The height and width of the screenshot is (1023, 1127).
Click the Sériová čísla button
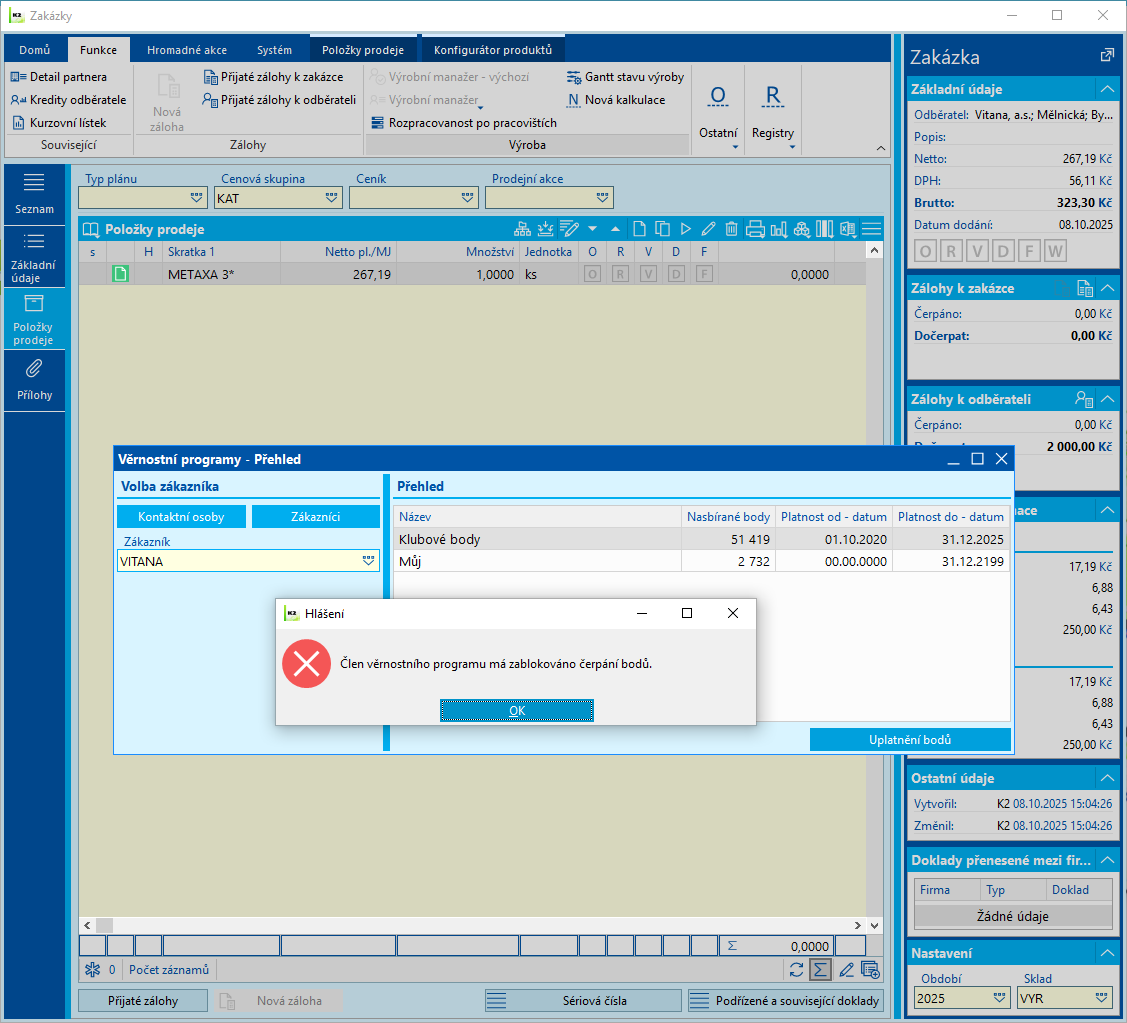[583, 1001]
